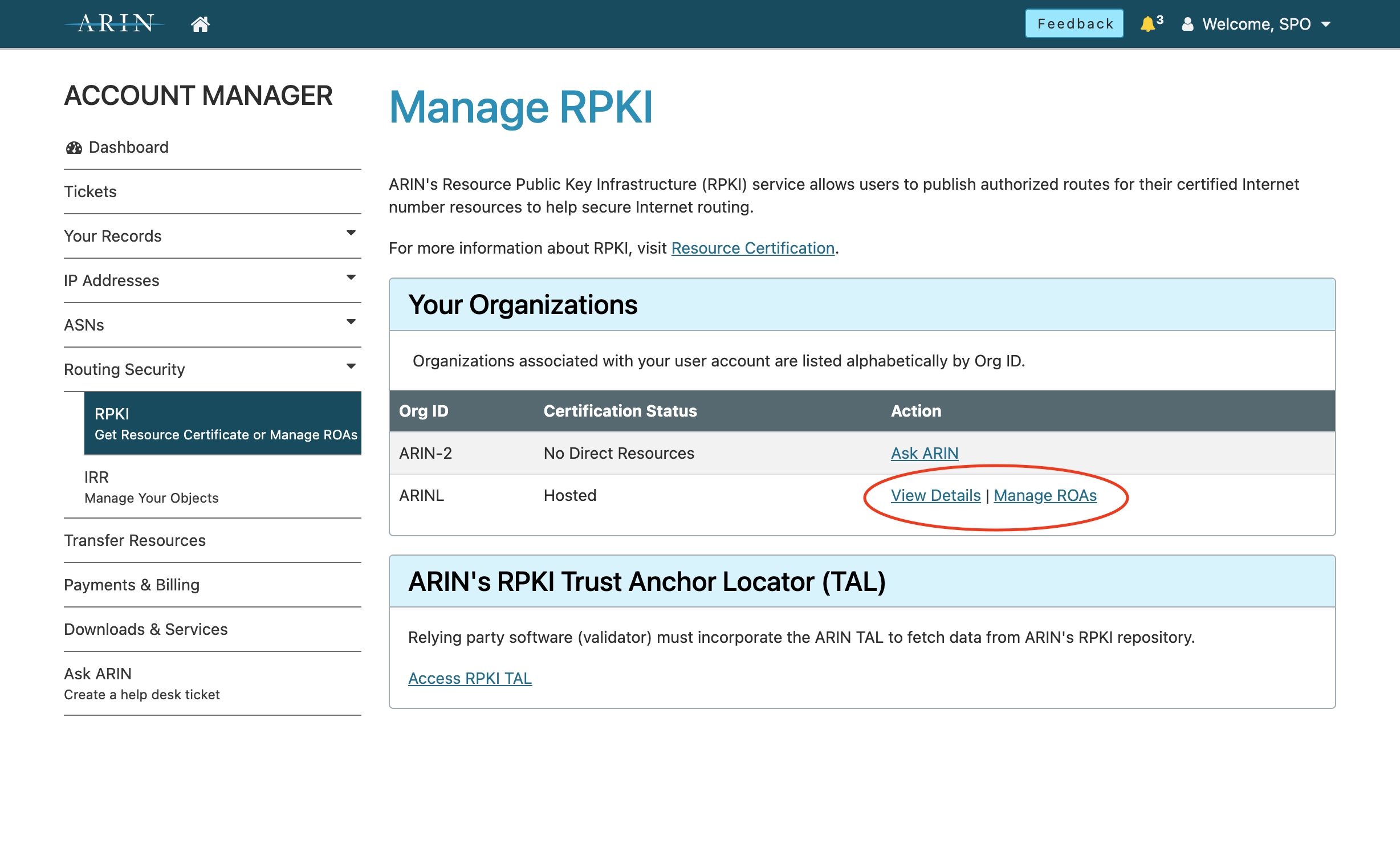Expand ASNs menu arrow
Screen dimensions: 1400x848
point(351,321)
